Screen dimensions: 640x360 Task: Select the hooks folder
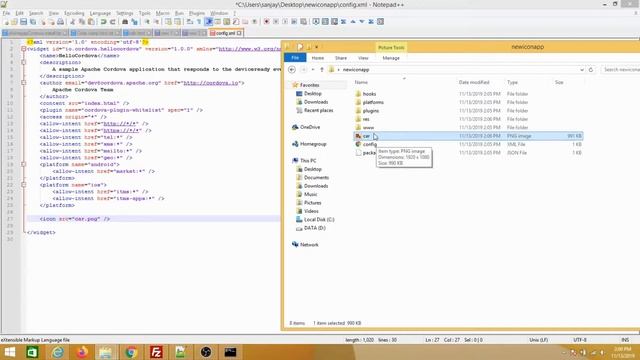coord(369,94)
